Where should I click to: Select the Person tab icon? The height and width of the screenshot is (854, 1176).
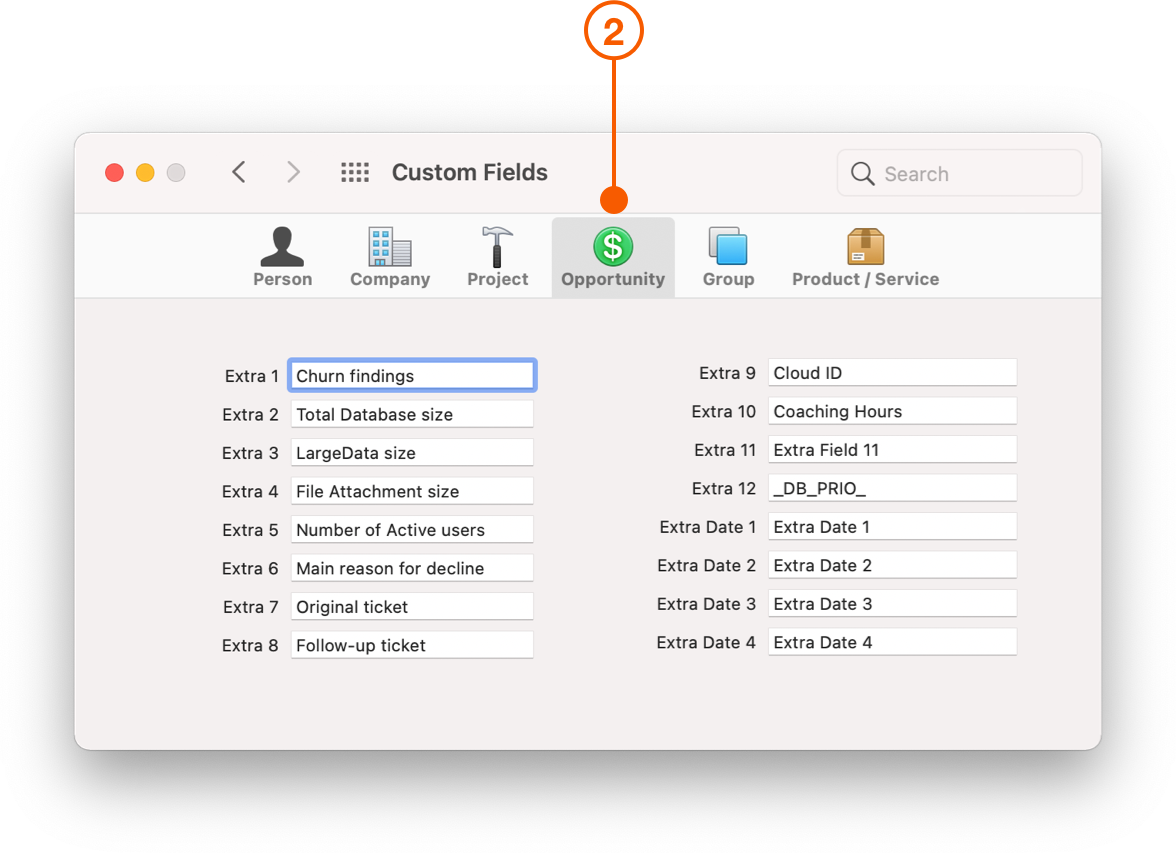(x=282, y=247)
